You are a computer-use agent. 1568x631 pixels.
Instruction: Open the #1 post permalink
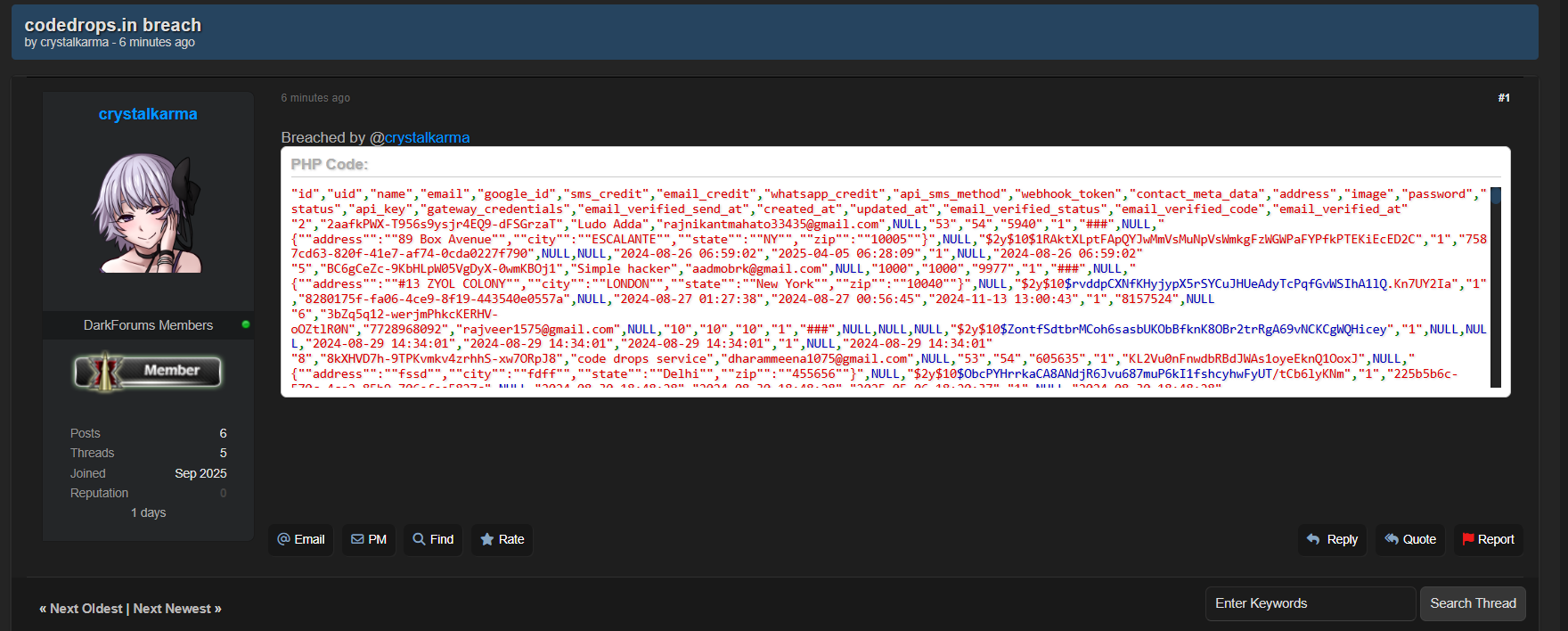tap(1503, 98)
